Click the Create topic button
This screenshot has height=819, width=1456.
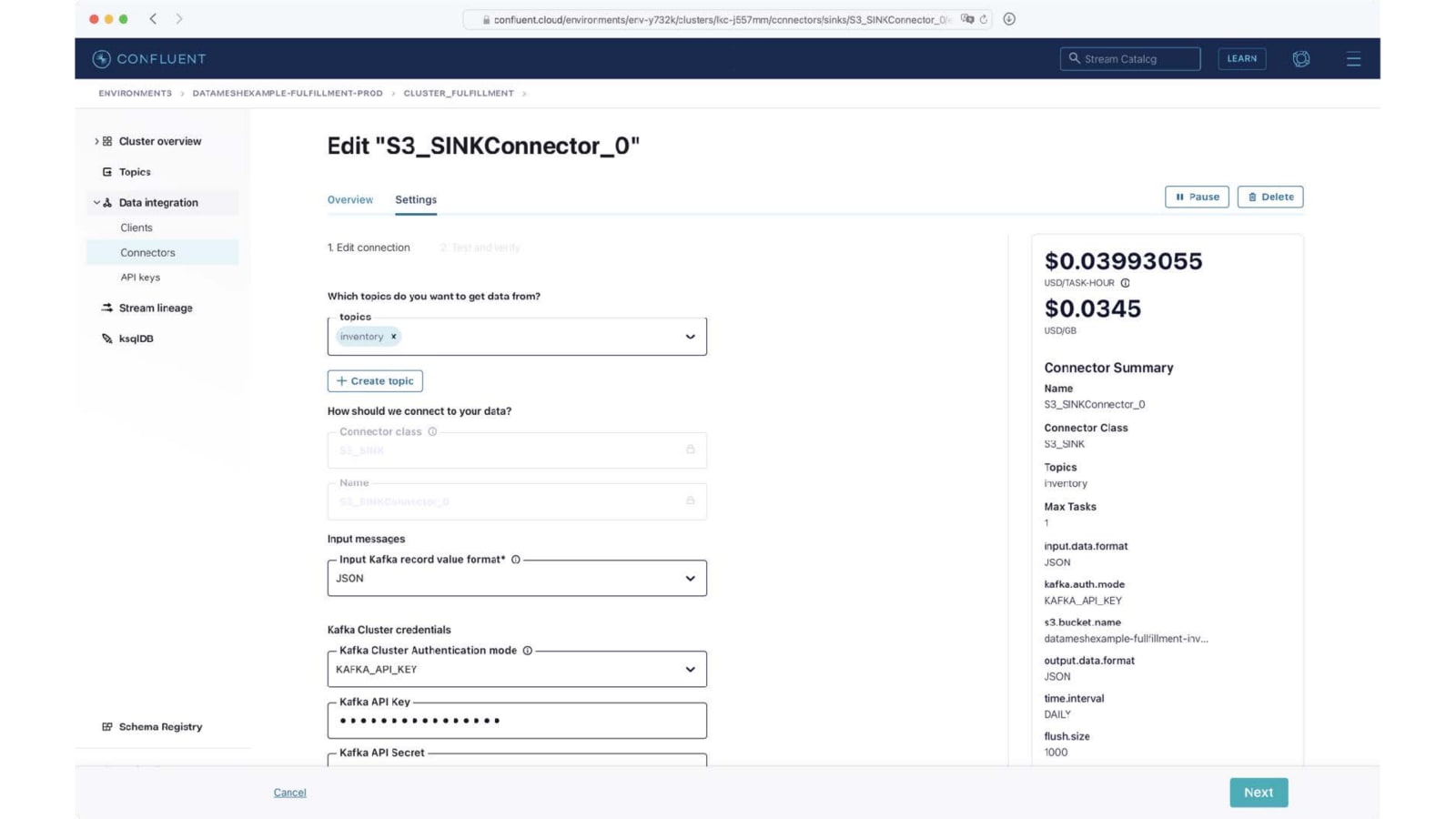point(375,381)
